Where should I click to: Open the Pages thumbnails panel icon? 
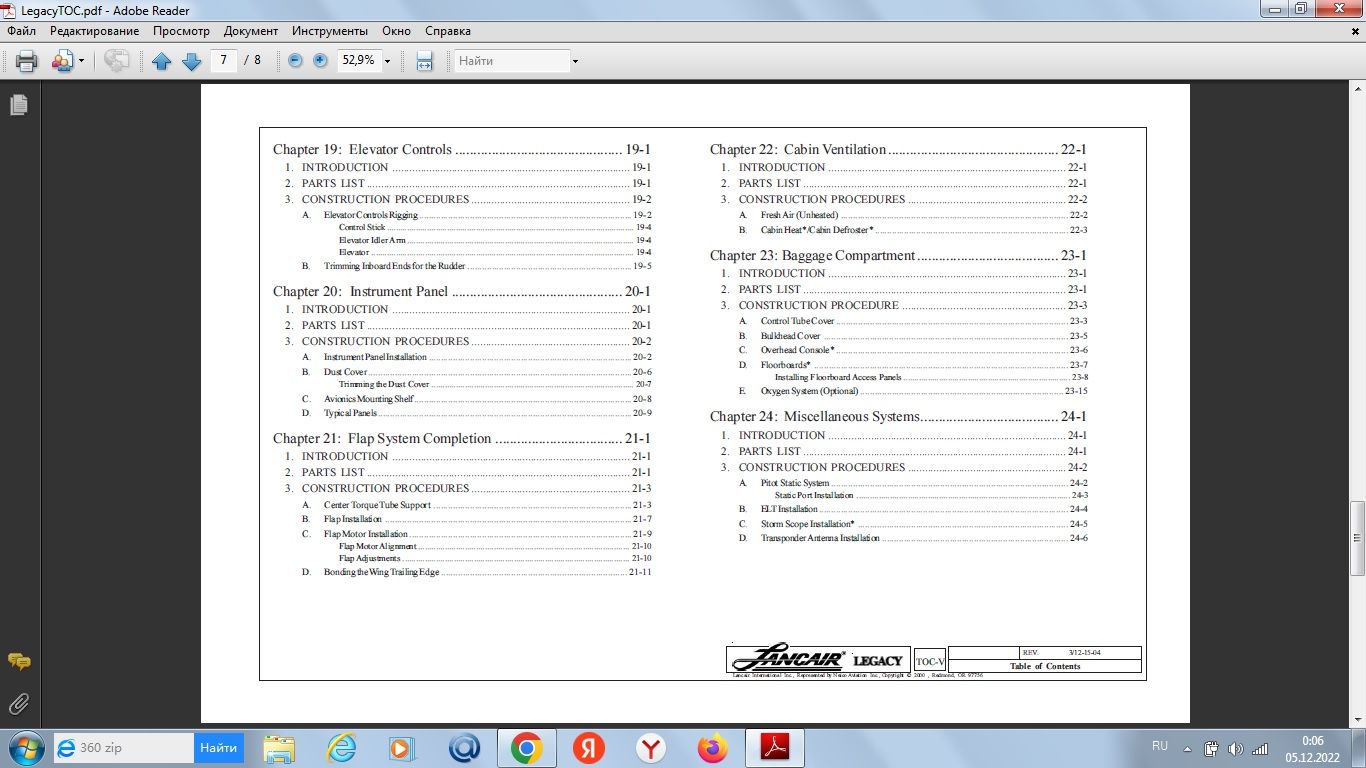click(18, 105)
